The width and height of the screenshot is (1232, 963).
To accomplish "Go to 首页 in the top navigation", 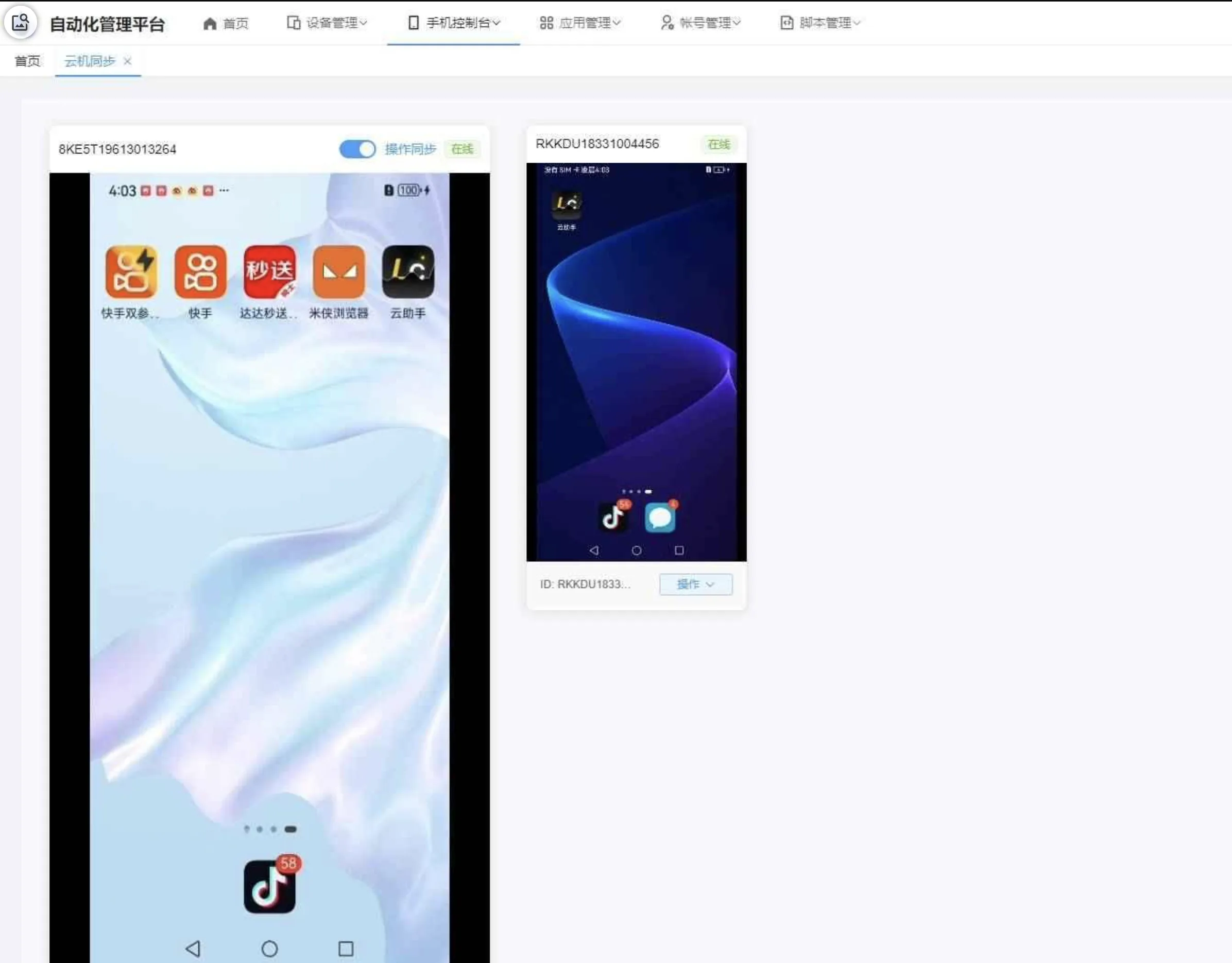I will pyautogui.click(x=226, y=23).
